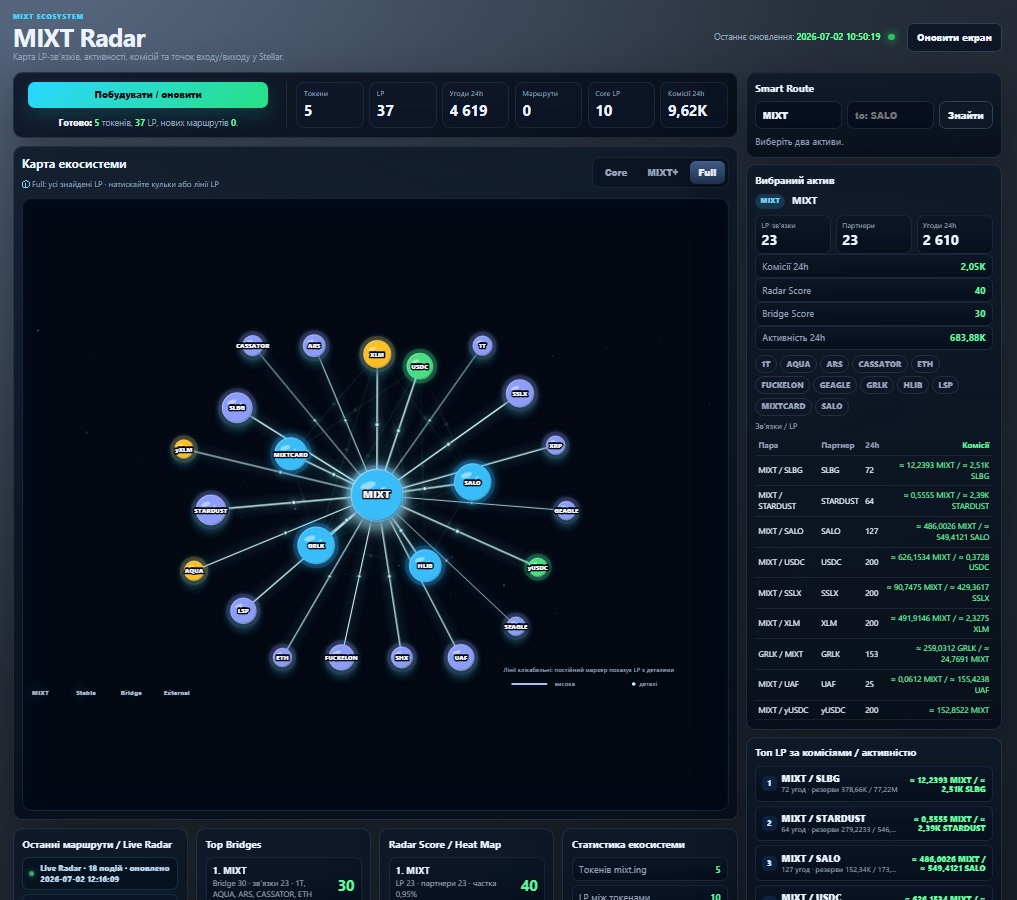The height and width of the screenshot is (900, 1017).
Task: Click the Побудувати / оновити button
Action: [x=148, y=95]
